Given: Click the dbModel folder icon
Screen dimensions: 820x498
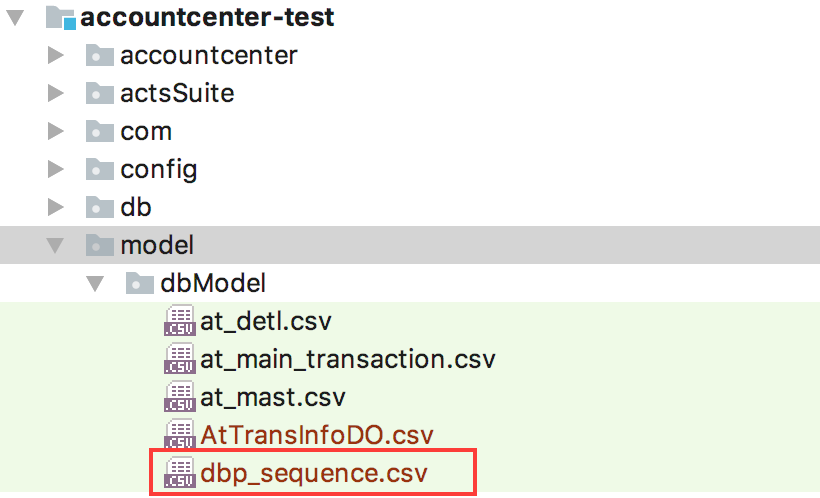Looking at the screenshot, I should click(140, 283).
